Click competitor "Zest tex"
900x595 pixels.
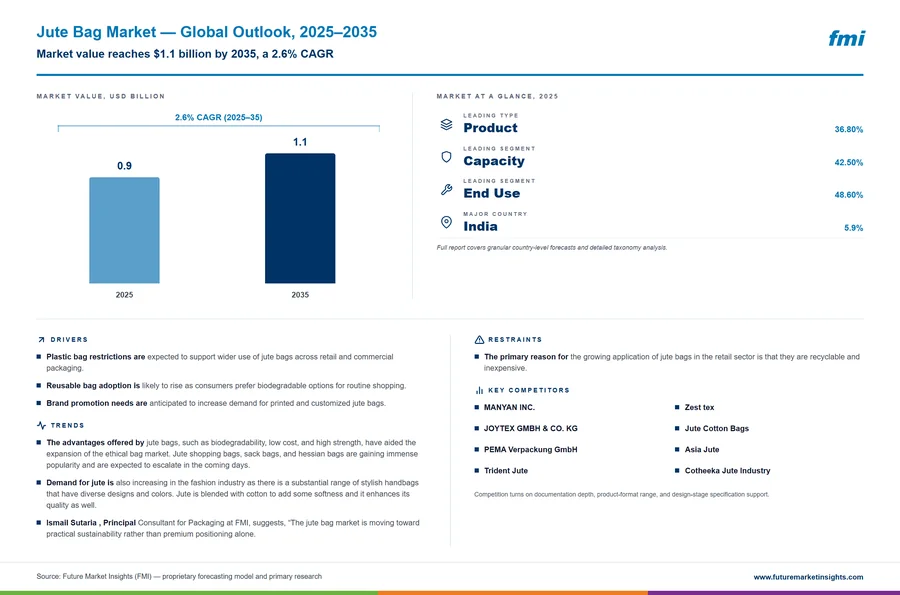[699, 407]
